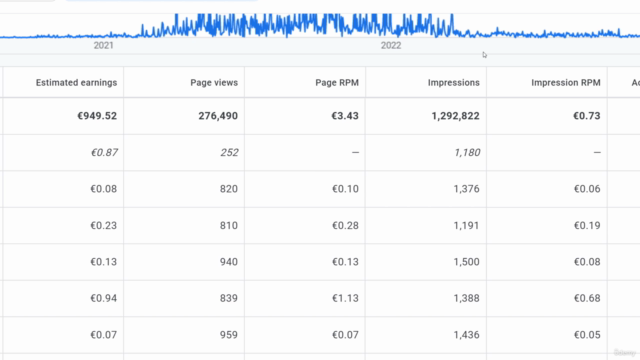The height and width of the screenshot is (360, 640).
Task: Select the italic 252 page views cell
Action: click(x=229, y=153)
